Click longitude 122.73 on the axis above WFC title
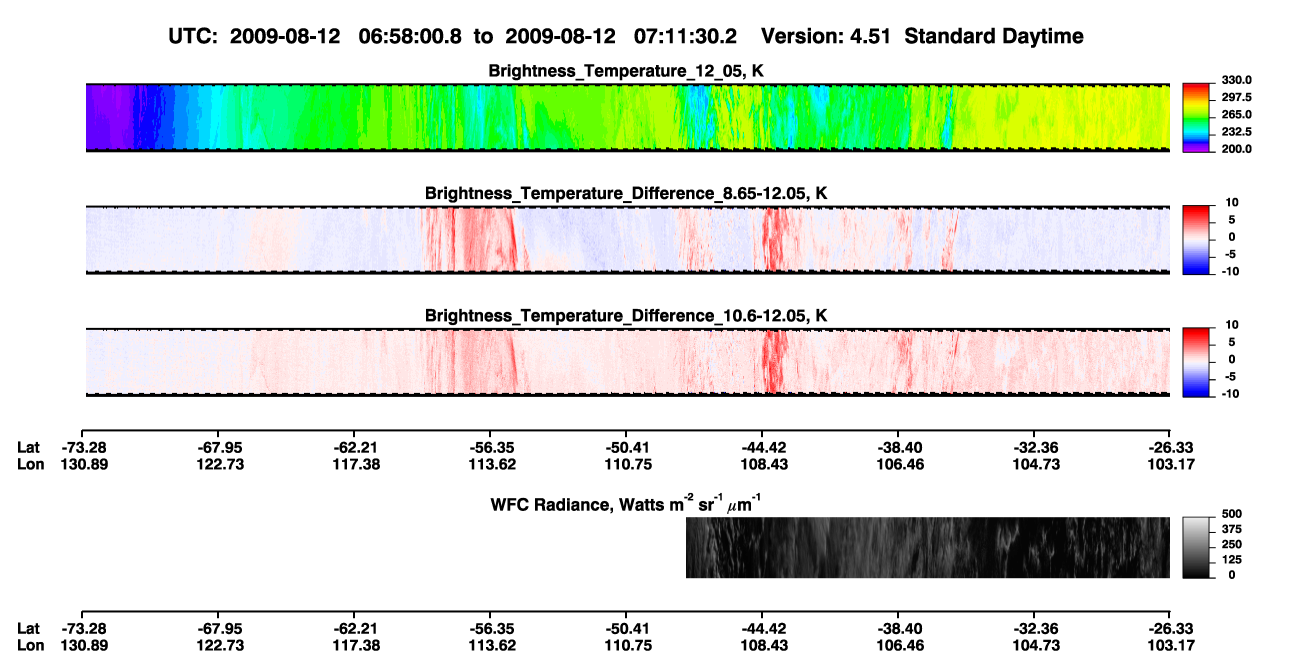The height and width of the screenshot is (667, 1300). click(x=218, y=464)
